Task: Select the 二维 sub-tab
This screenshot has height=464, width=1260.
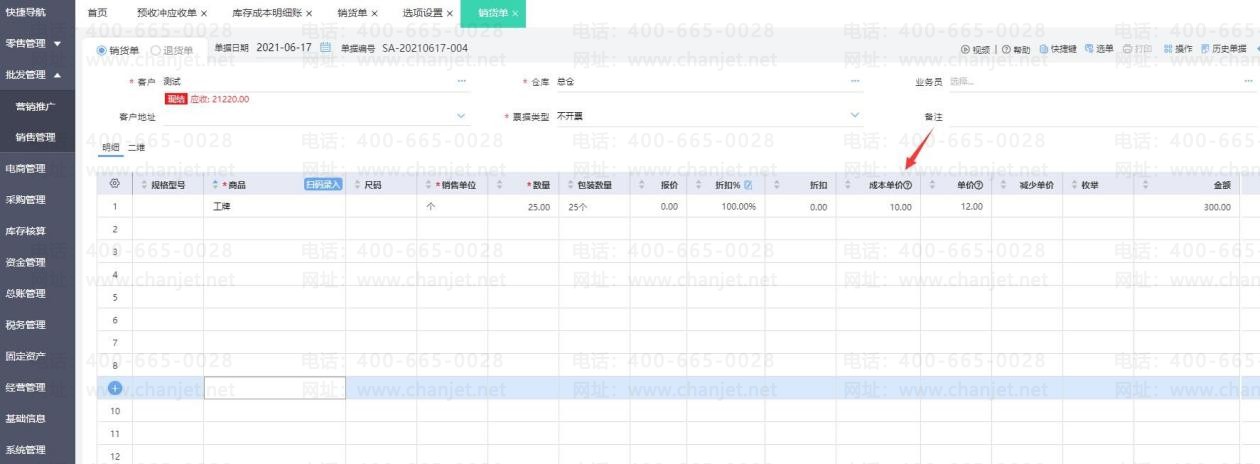Action: [135, 147]
